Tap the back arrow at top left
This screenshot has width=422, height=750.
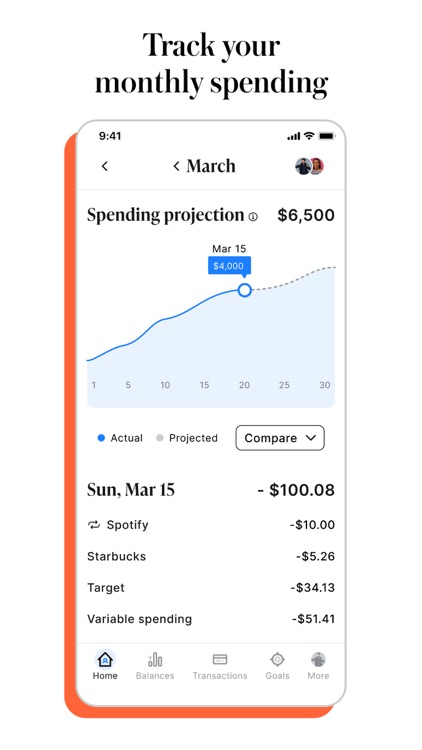click(x=105, y=166)
